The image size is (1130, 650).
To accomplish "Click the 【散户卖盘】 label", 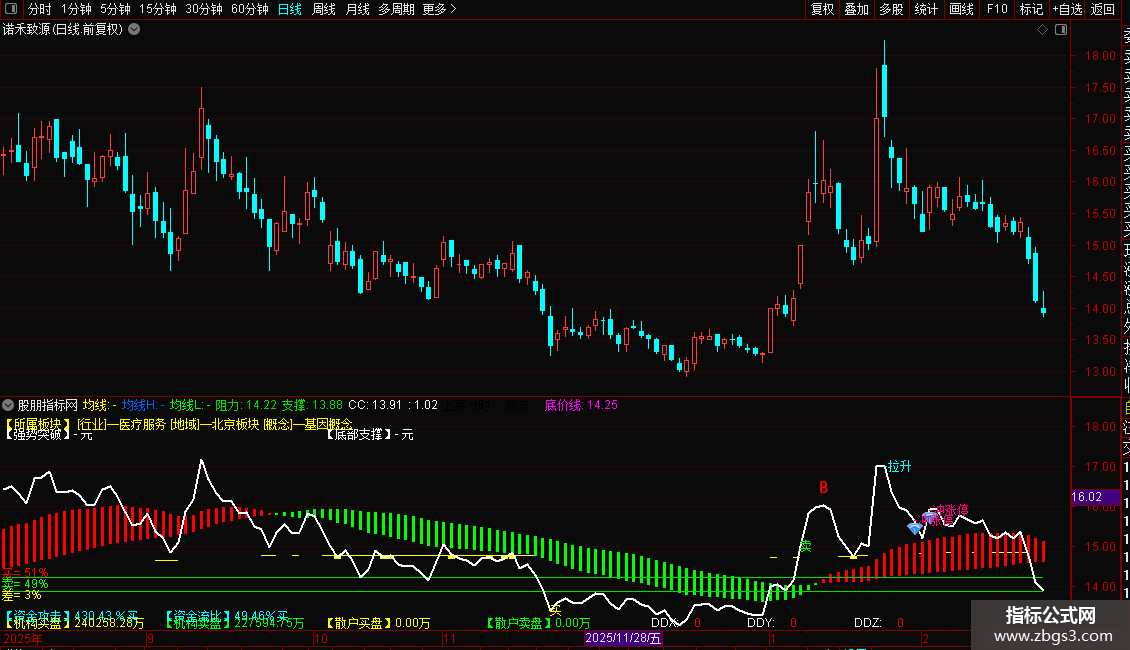I will 519,623.
